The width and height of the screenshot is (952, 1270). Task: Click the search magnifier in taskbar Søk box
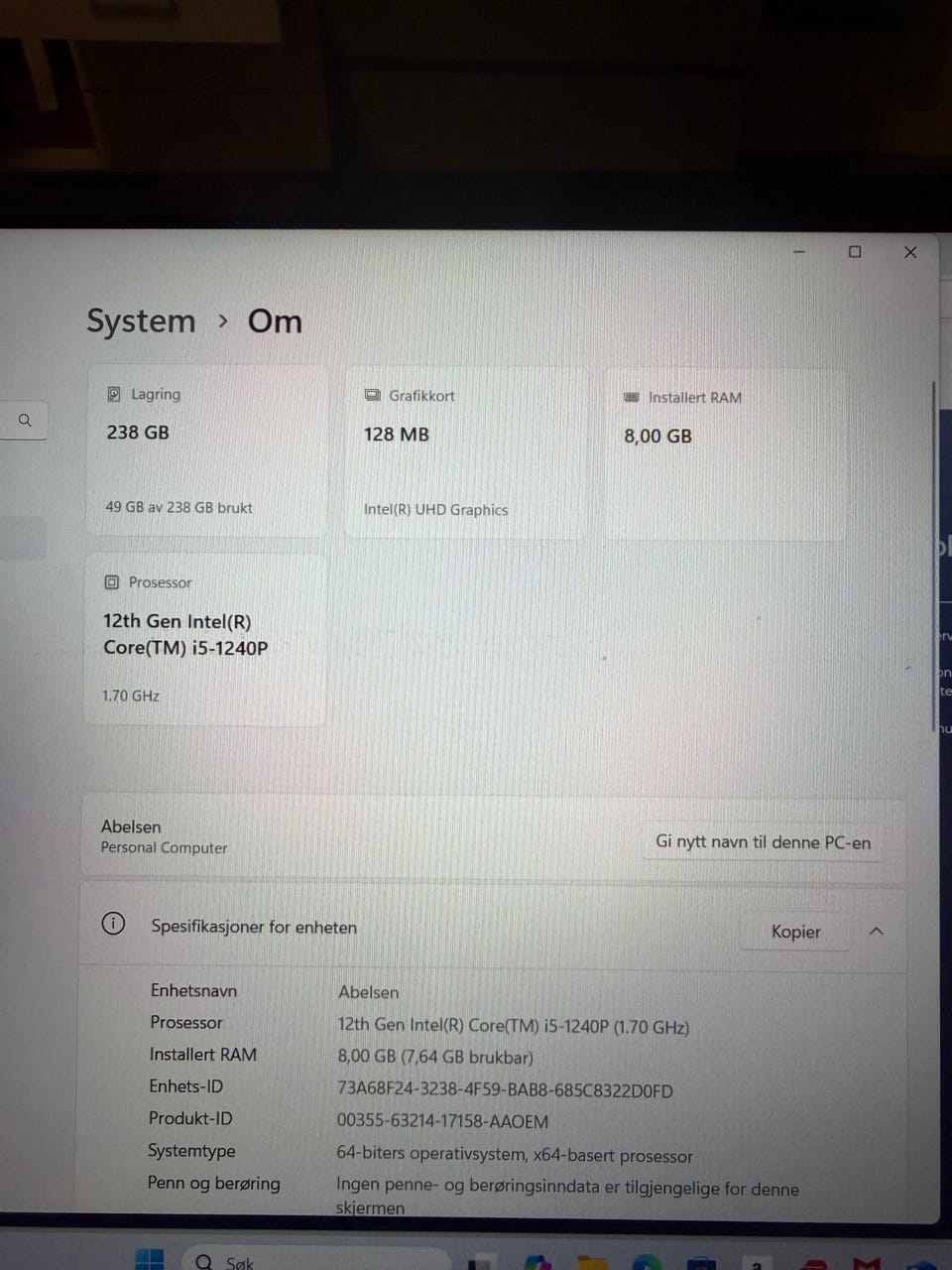click(x=204, y=1262)
